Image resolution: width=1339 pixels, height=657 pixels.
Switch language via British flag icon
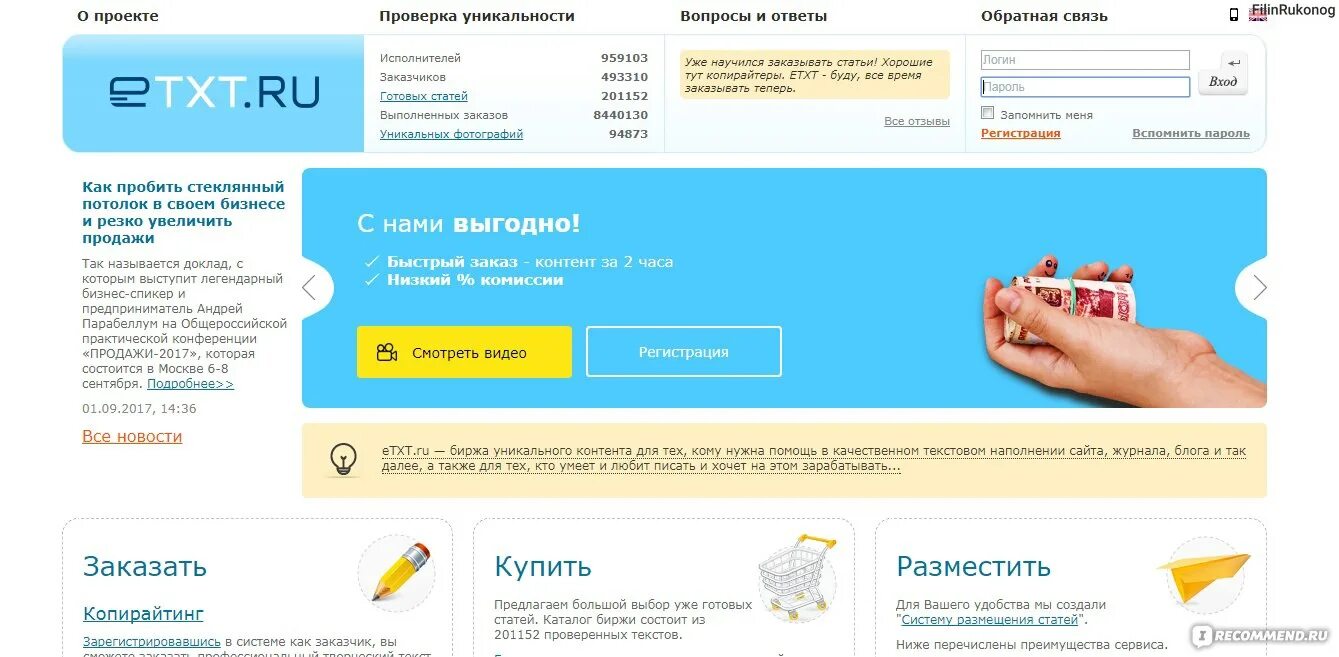[x=1258, y=15]
